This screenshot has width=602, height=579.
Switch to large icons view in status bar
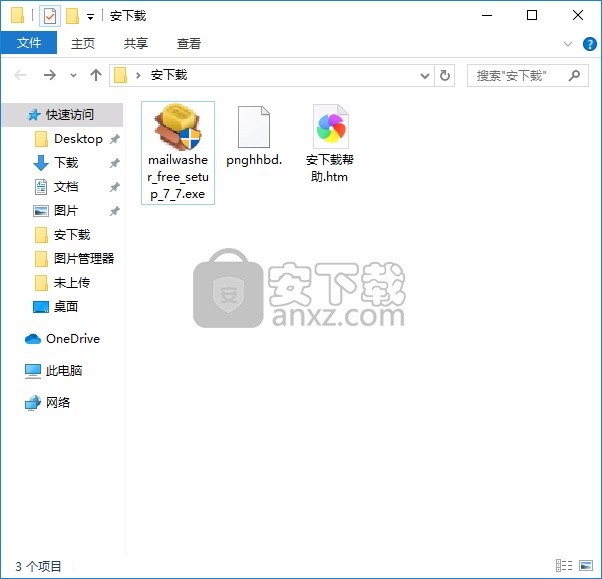click(586, 566)
